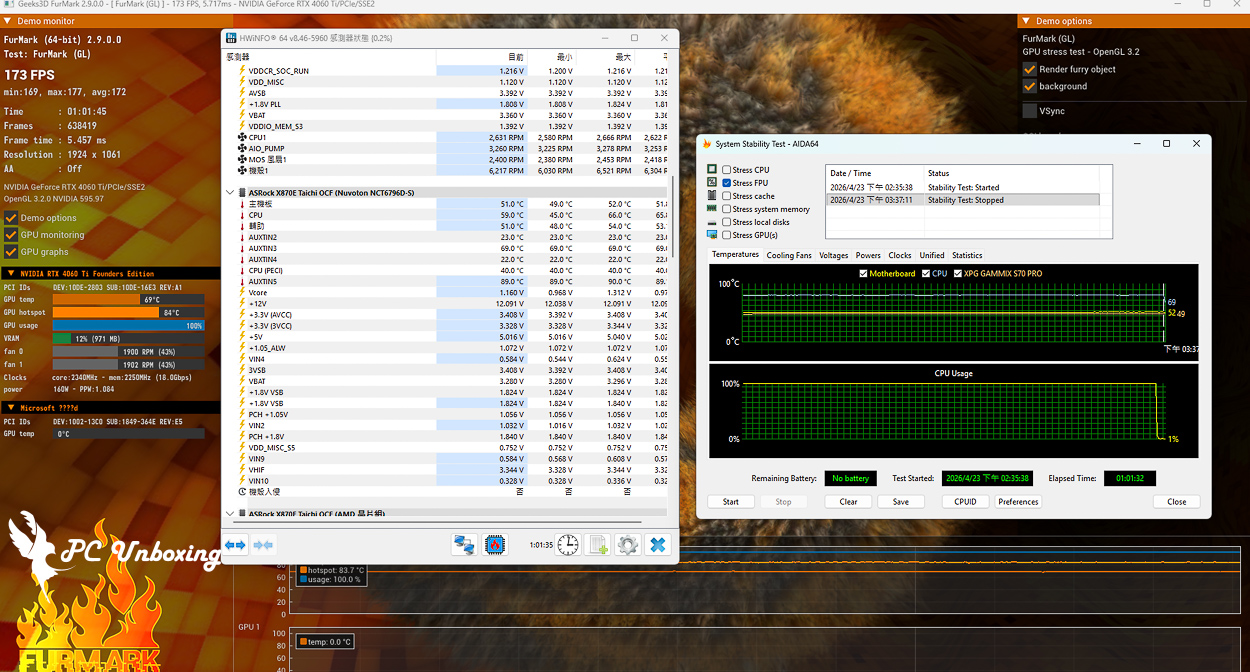
Task: Click HWiNFO logging sheet plus icon
Action: [598, 545]
